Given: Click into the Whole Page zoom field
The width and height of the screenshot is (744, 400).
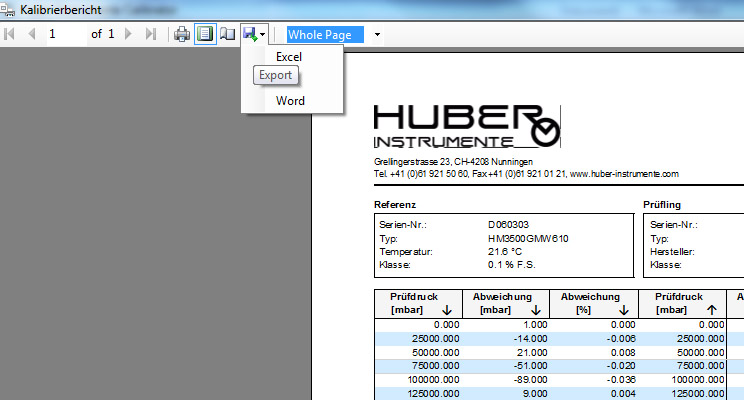Looking at the screenshot, I should click(x=326, y=34).
